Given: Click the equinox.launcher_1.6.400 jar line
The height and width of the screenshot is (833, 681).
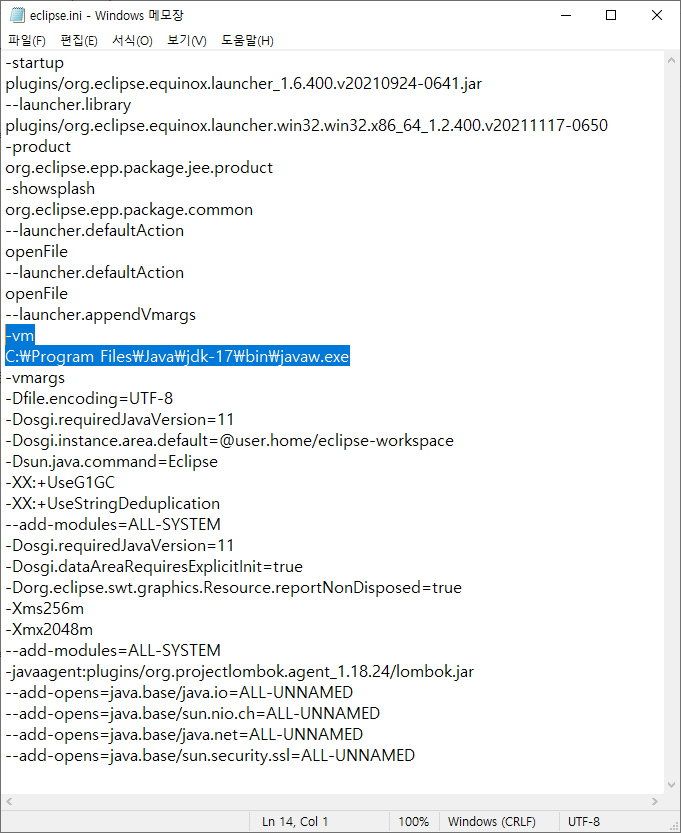Looking at the screenshot, I should tap(244, 83).
